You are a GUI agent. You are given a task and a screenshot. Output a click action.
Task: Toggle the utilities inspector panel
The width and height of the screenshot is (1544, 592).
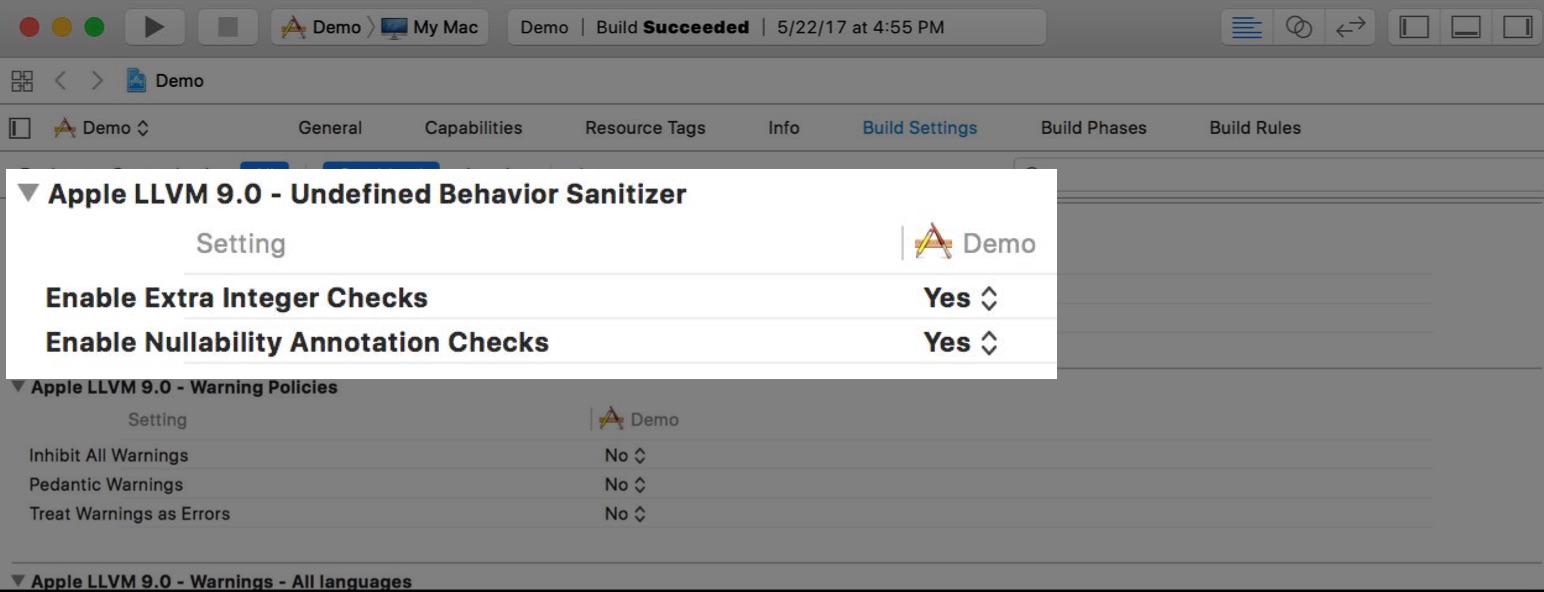coord(1518,27)
